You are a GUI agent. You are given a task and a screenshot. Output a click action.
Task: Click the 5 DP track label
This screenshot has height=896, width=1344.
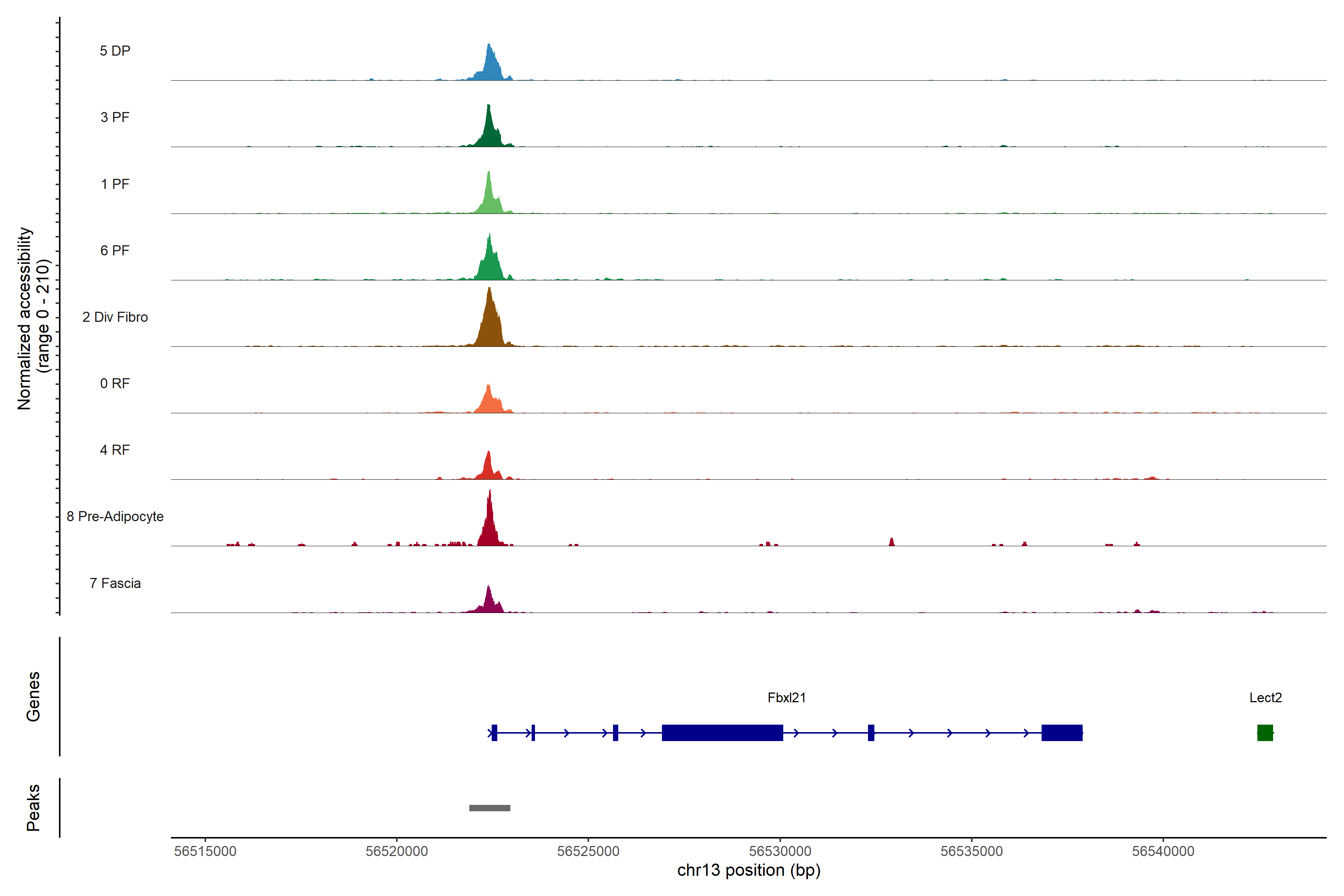click(x=115, y=51)
